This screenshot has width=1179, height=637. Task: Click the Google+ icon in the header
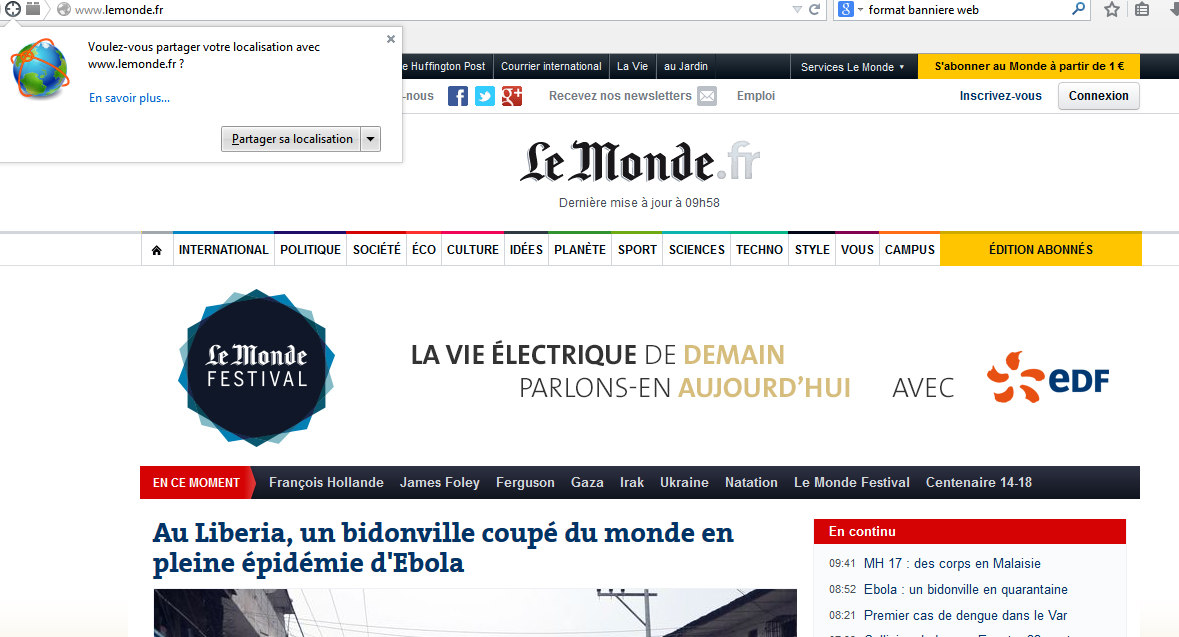(512, 96)
